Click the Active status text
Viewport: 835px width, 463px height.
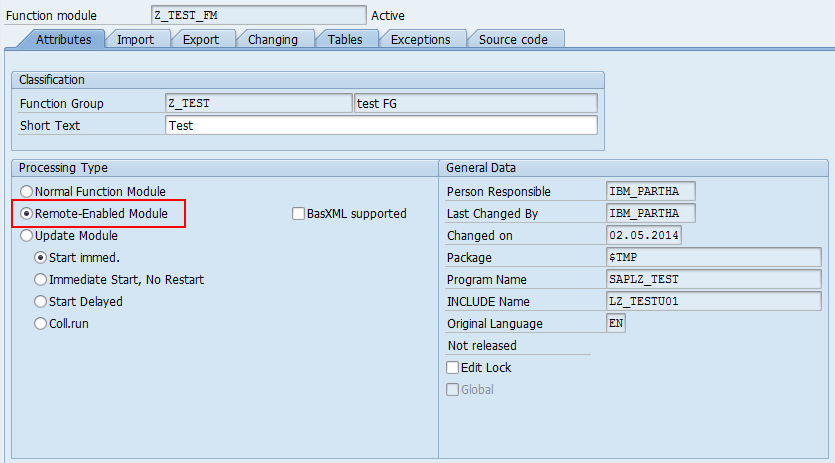click(388, 16)
